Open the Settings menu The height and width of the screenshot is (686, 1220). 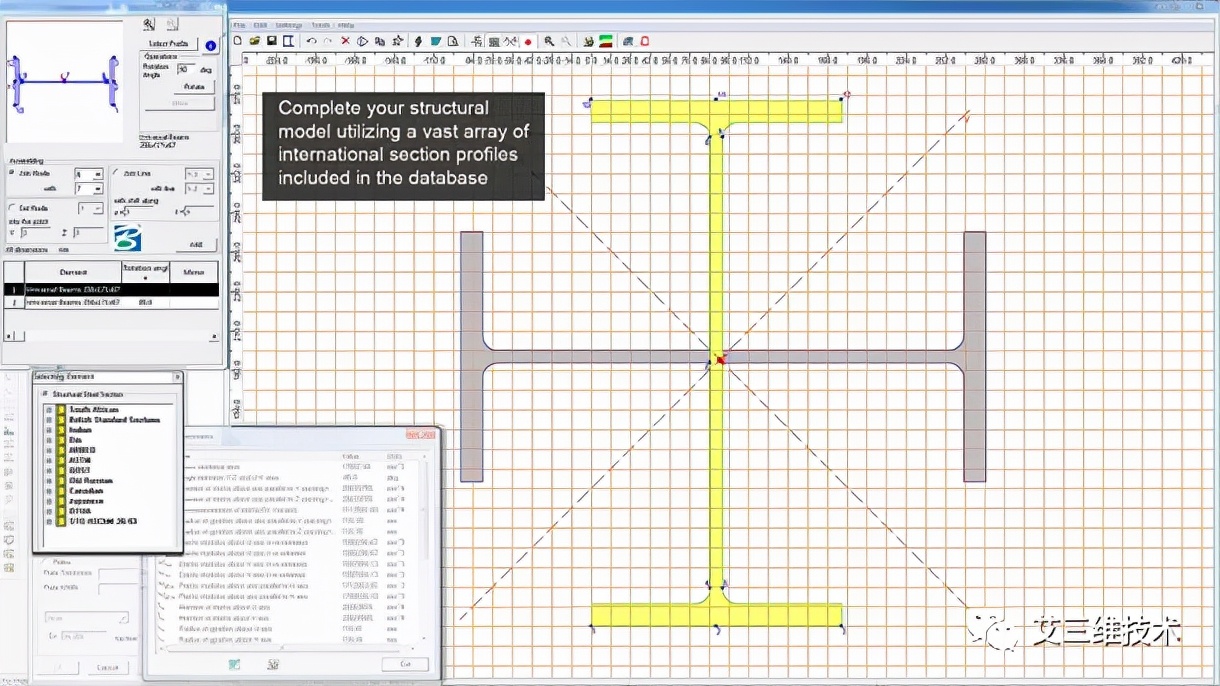289,24
